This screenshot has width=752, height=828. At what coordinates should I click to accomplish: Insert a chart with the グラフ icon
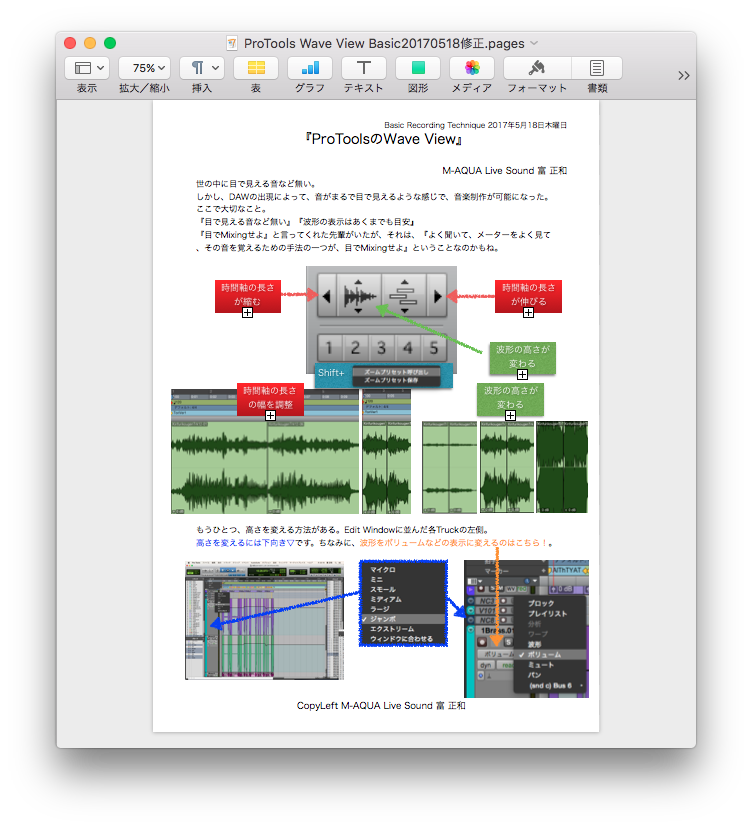(310, 68)
